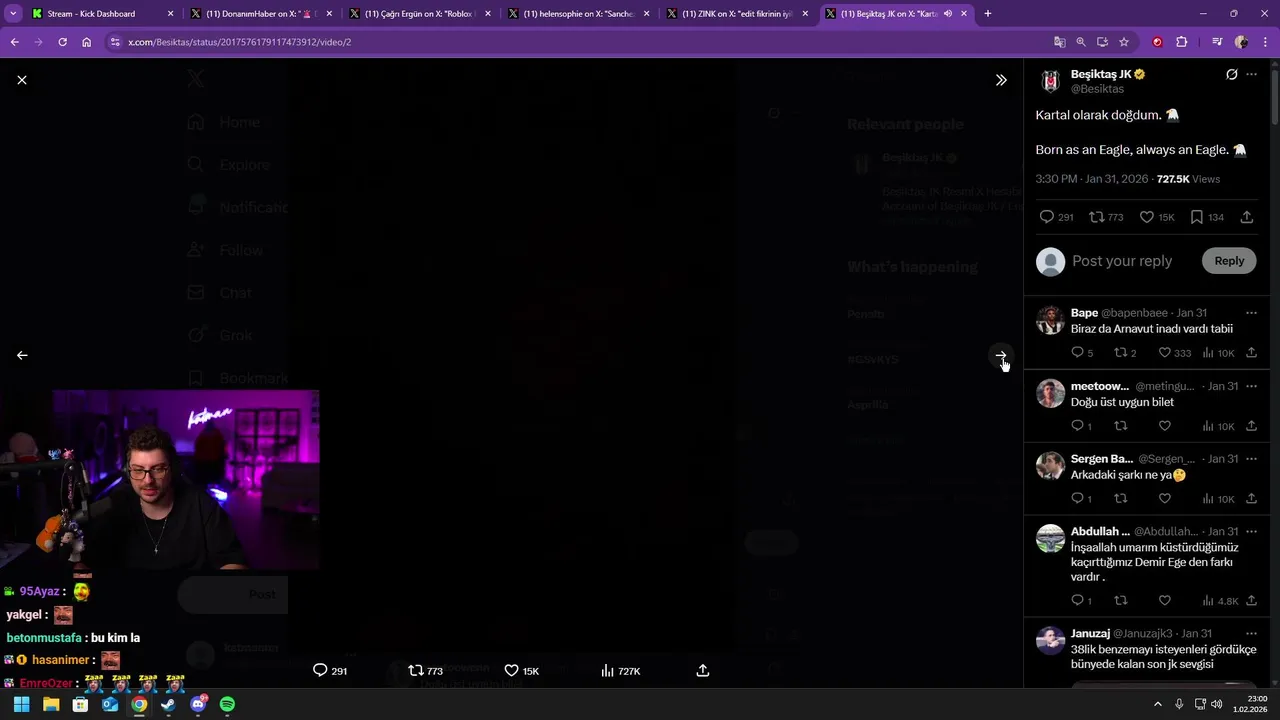Bookmark the Beşiktaş post showing 134

click(x=1206, y=217)
